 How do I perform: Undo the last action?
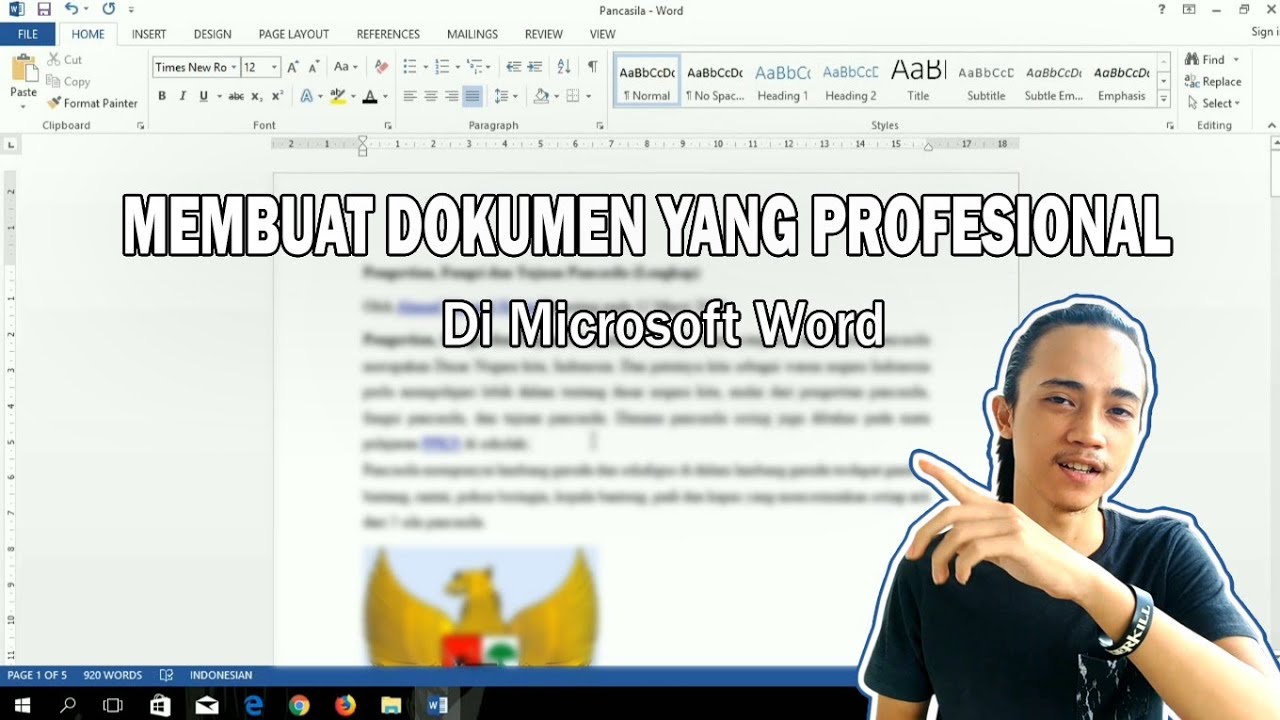click(71, 9)
